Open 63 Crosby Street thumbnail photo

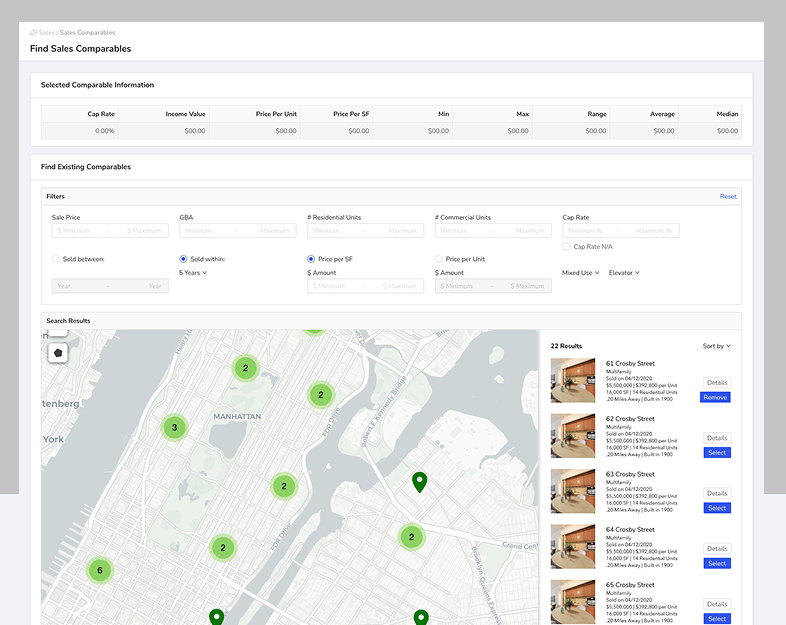point(573,491)
